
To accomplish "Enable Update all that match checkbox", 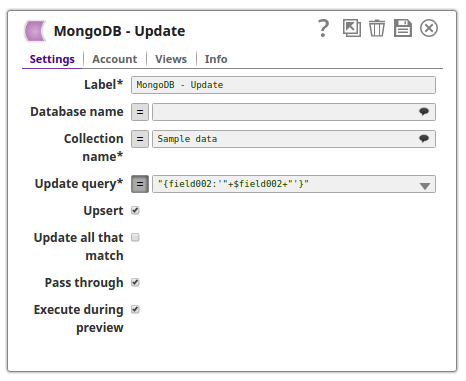I will coord(135,237).
